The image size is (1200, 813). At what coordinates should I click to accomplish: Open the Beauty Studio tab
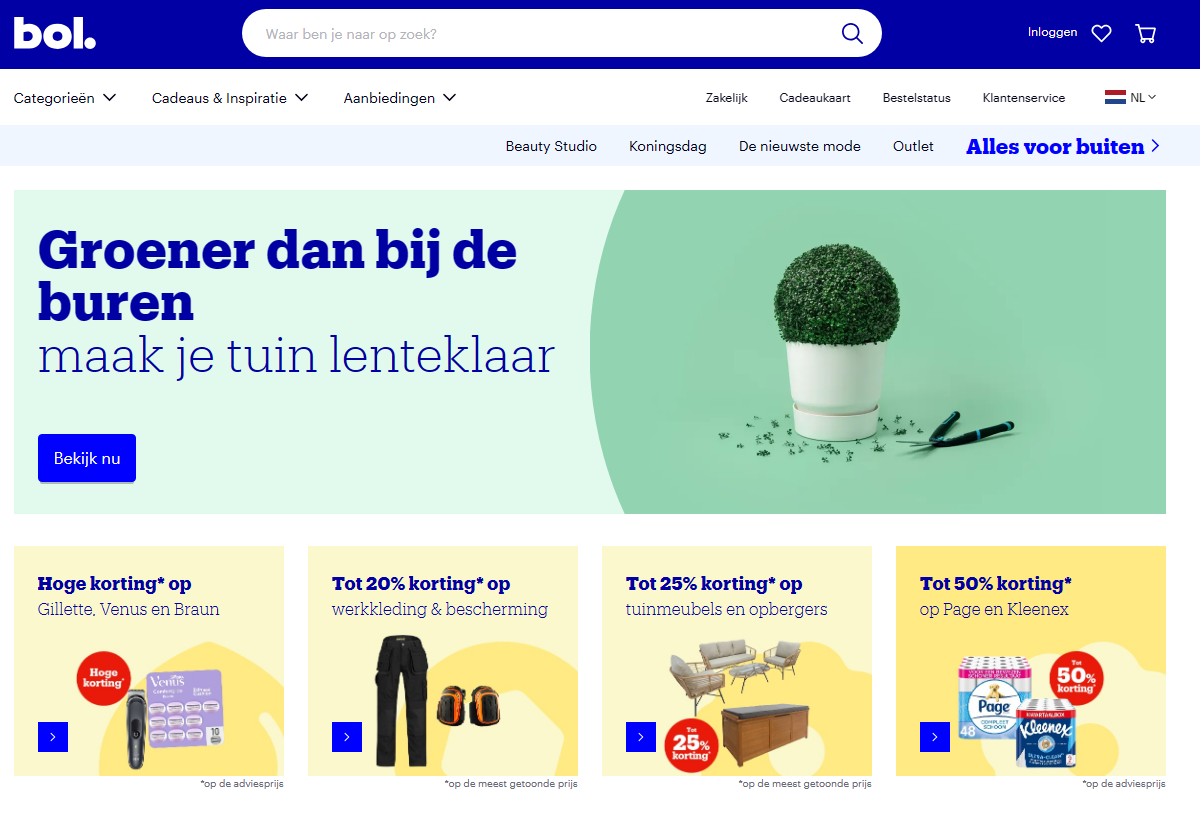point(551,146)
